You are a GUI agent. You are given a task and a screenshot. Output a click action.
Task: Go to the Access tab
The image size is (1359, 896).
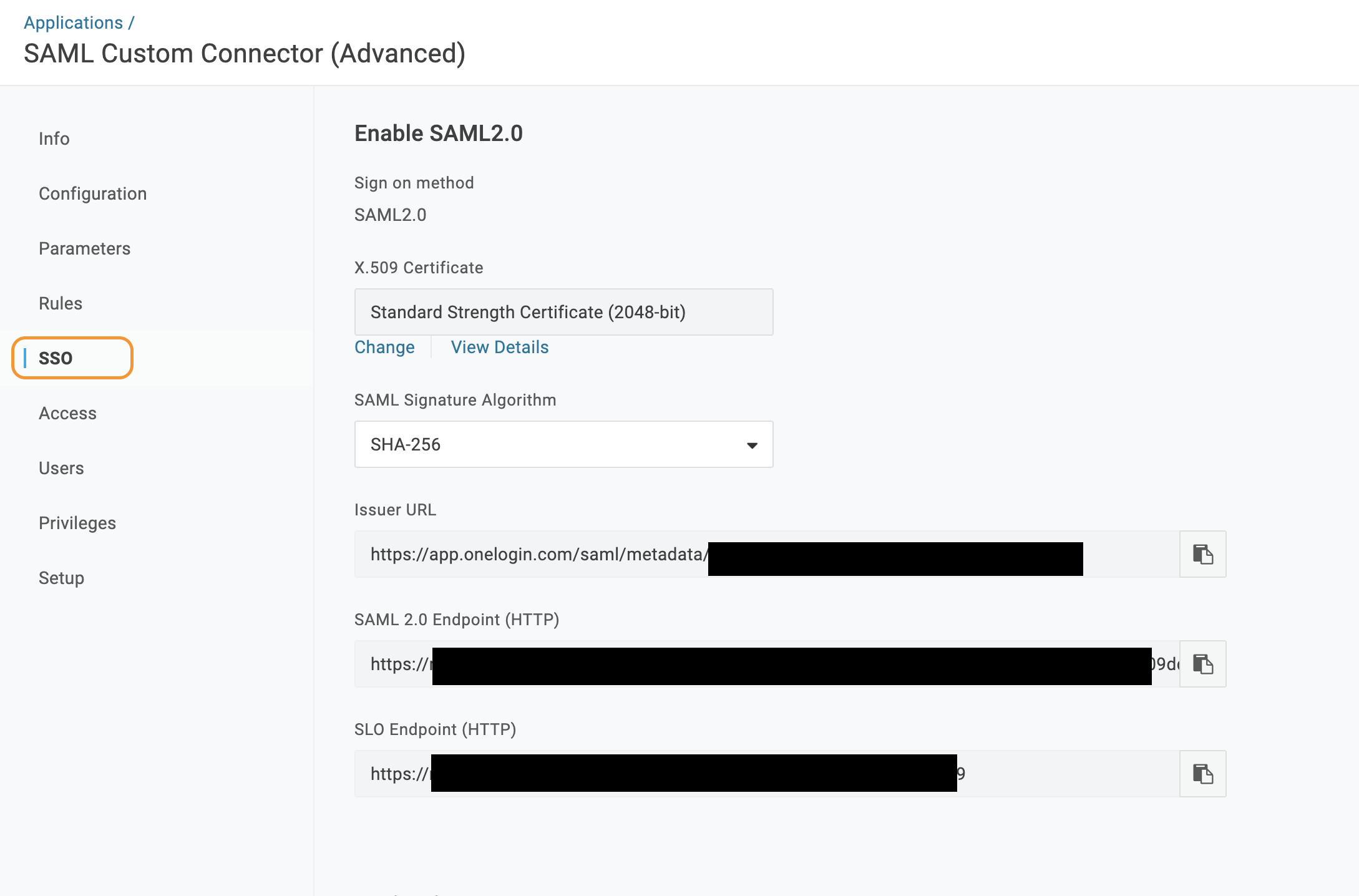(67, 413)
